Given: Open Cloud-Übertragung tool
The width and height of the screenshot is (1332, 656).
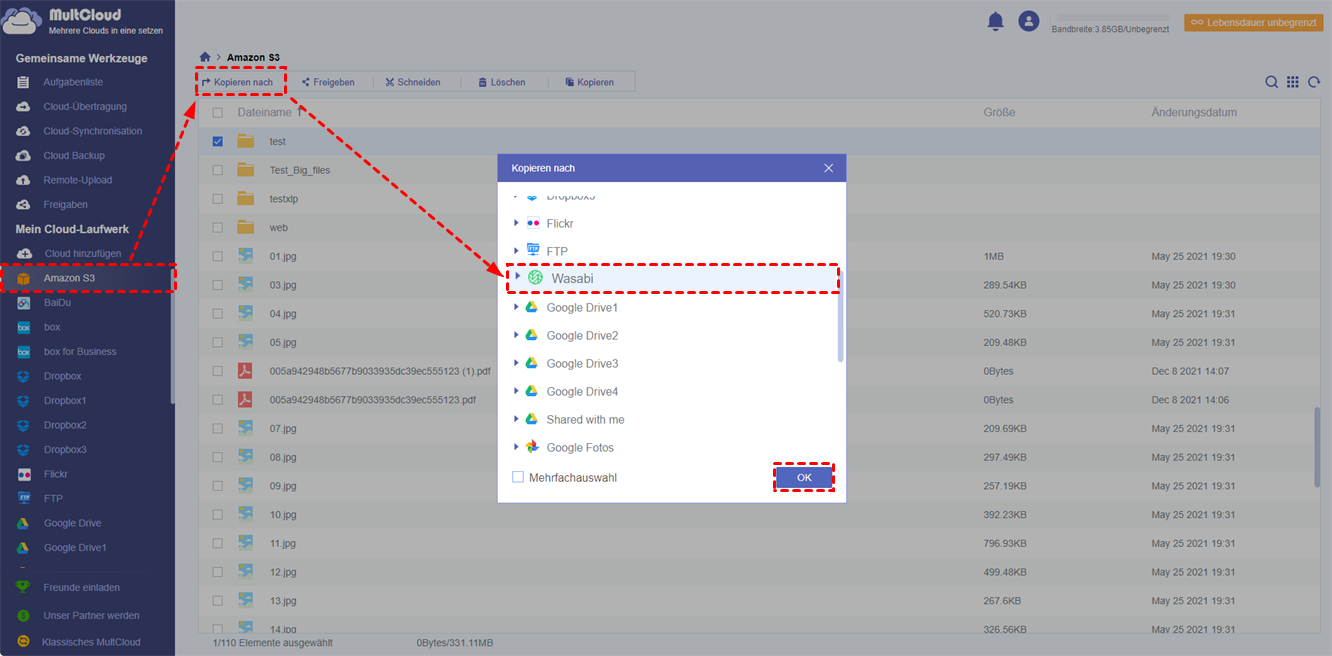Looking at the screenshot, I should pos(85,106).
